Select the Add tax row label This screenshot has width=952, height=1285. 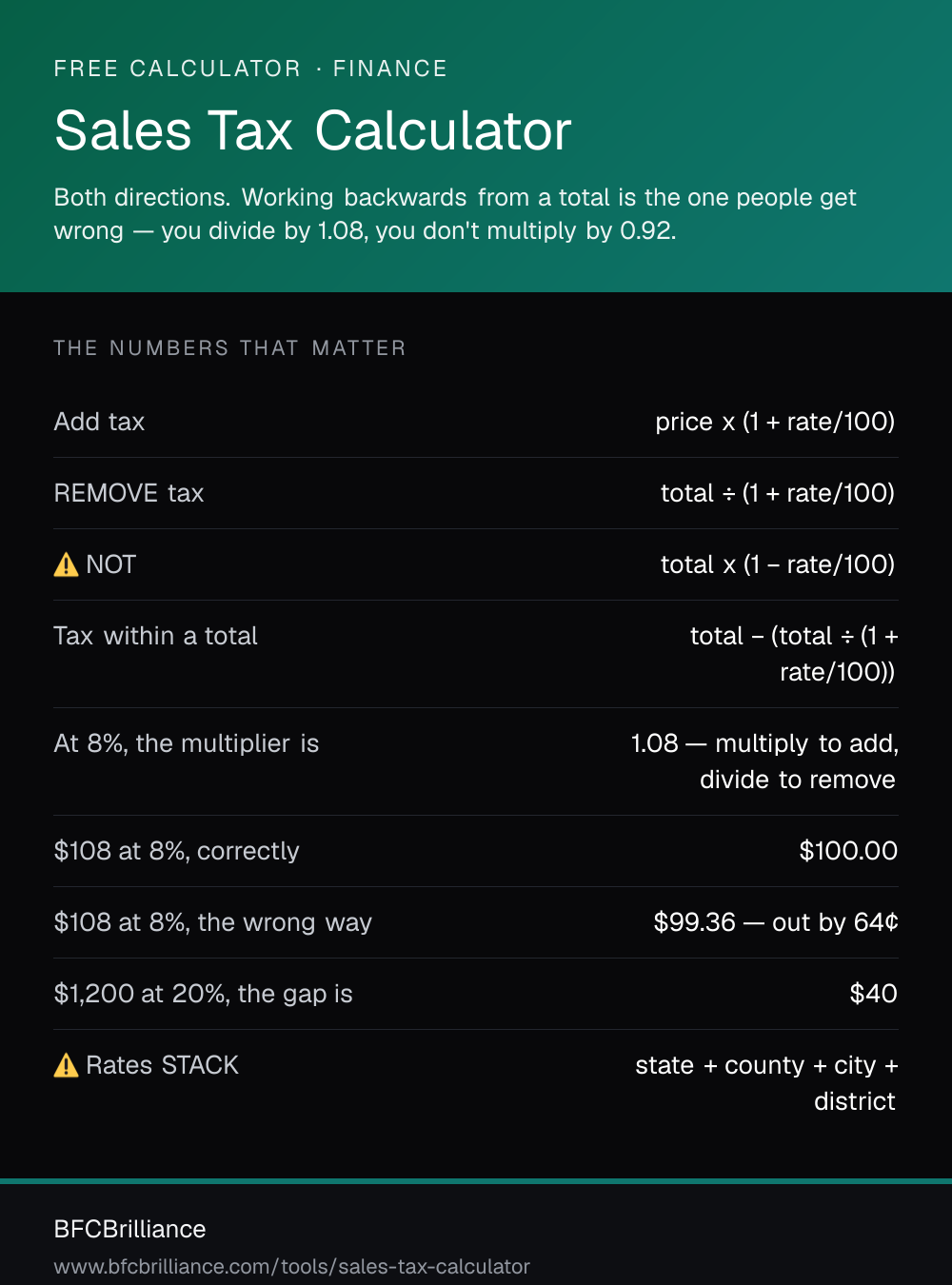[99, 422]
